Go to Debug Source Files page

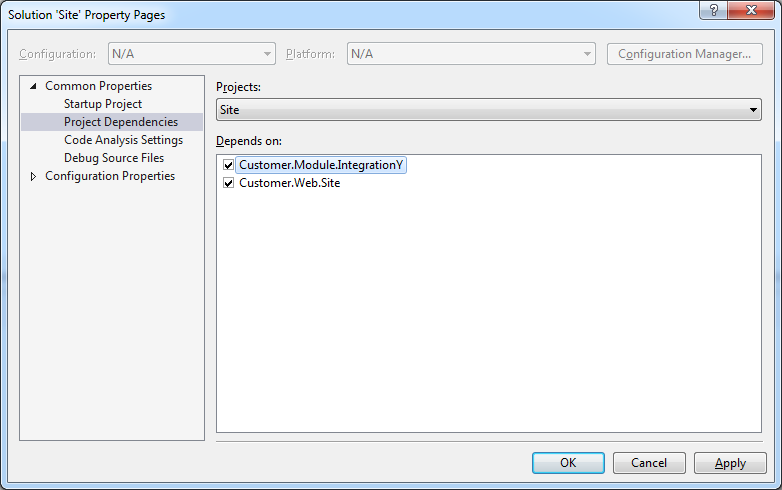[113, 158]
